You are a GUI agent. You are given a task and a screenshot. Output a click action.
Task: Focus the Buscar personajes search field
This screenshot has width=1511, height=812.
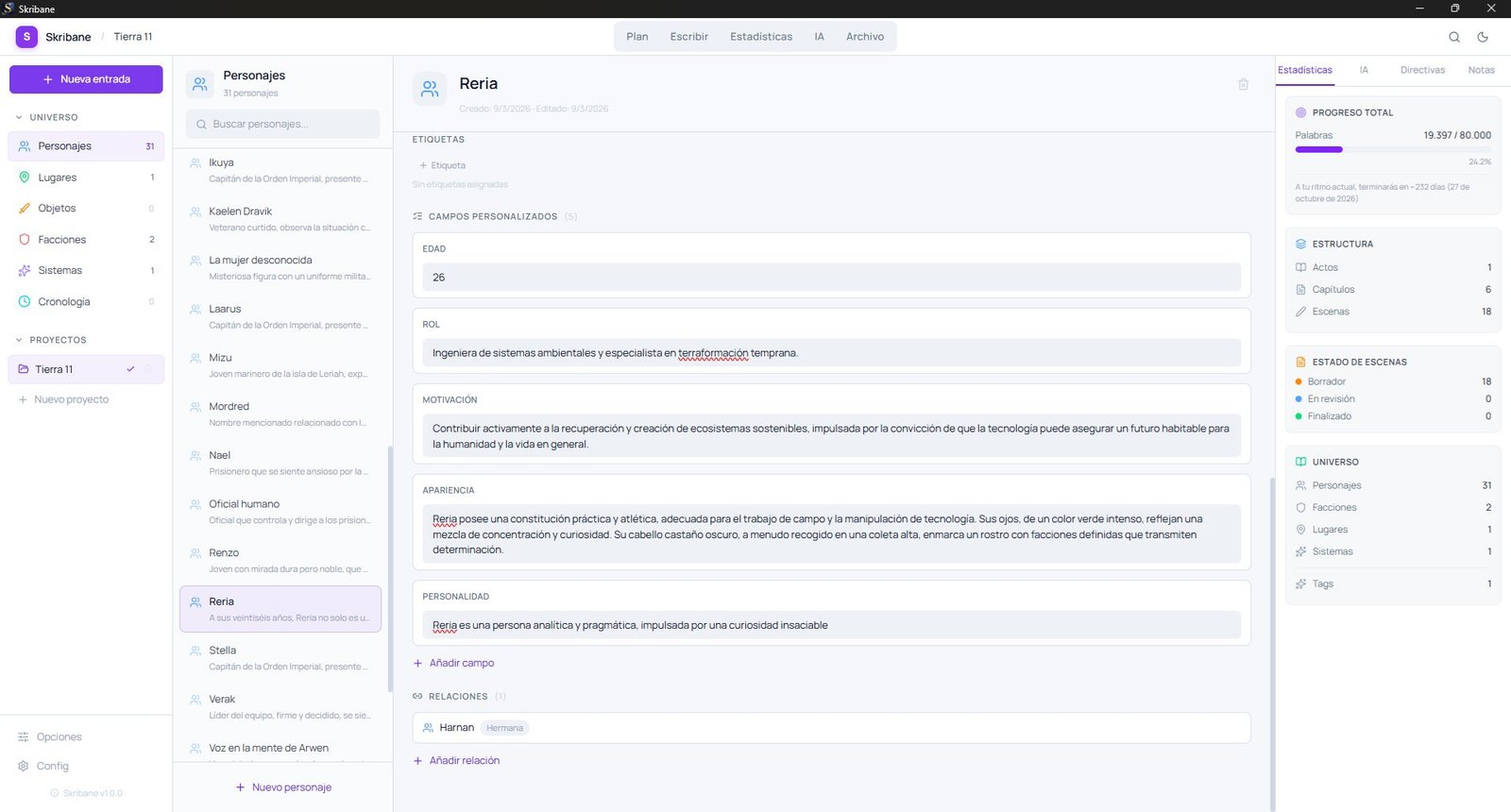click(x=283, y=125)
